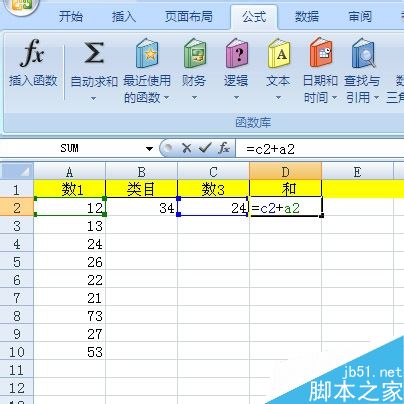Open the Logical (逻辑) functions icon
The width and height of the screenshot is (404, 404).
point(236,53)
